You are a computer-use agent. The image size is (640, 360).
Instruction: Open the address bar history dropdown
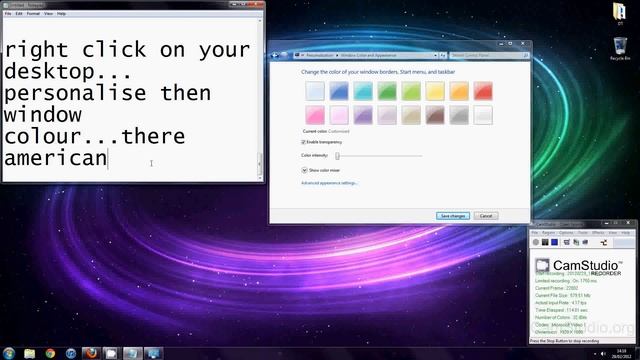(x=436, y=55)
